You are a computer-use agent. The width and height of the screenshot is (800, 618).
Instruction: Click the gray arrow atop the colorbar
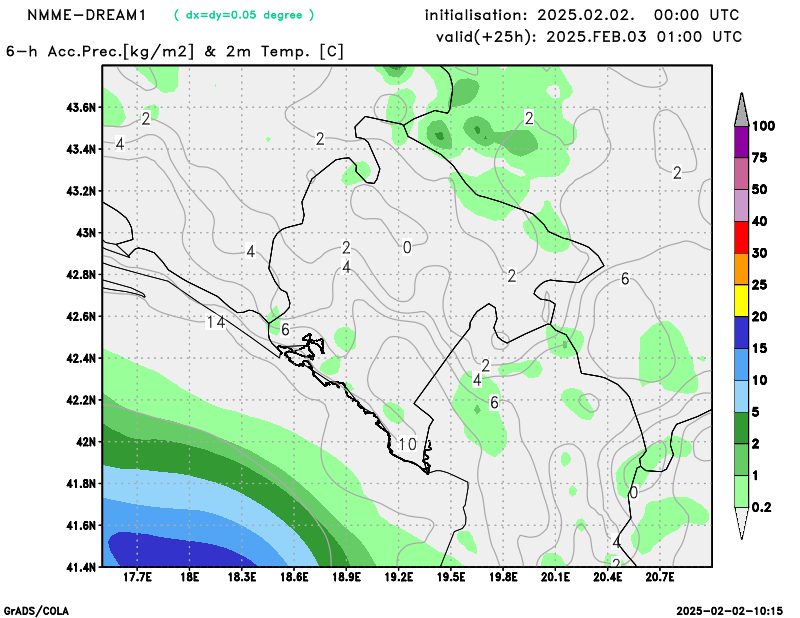(741, 110)
